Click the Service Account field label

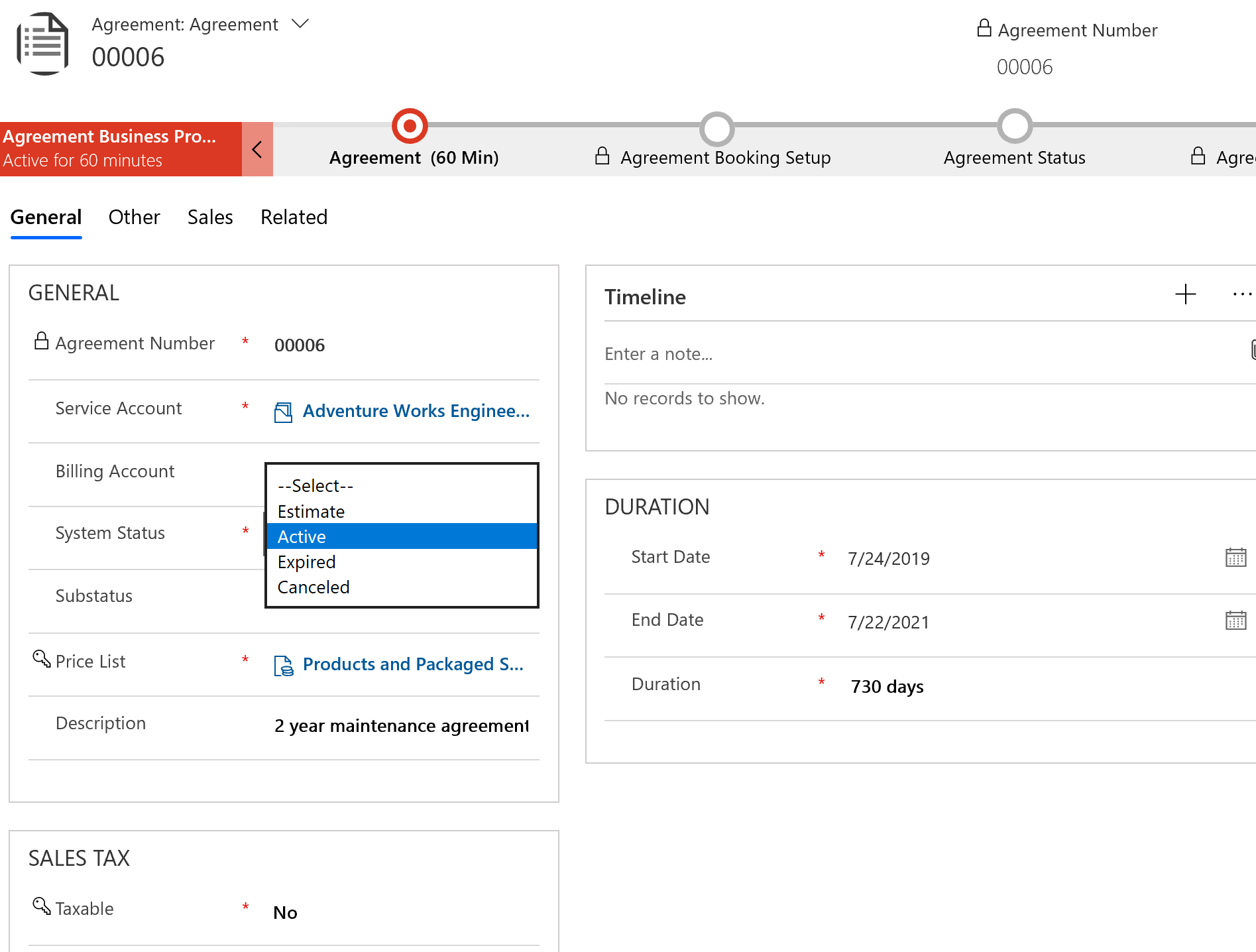point(119,408)
